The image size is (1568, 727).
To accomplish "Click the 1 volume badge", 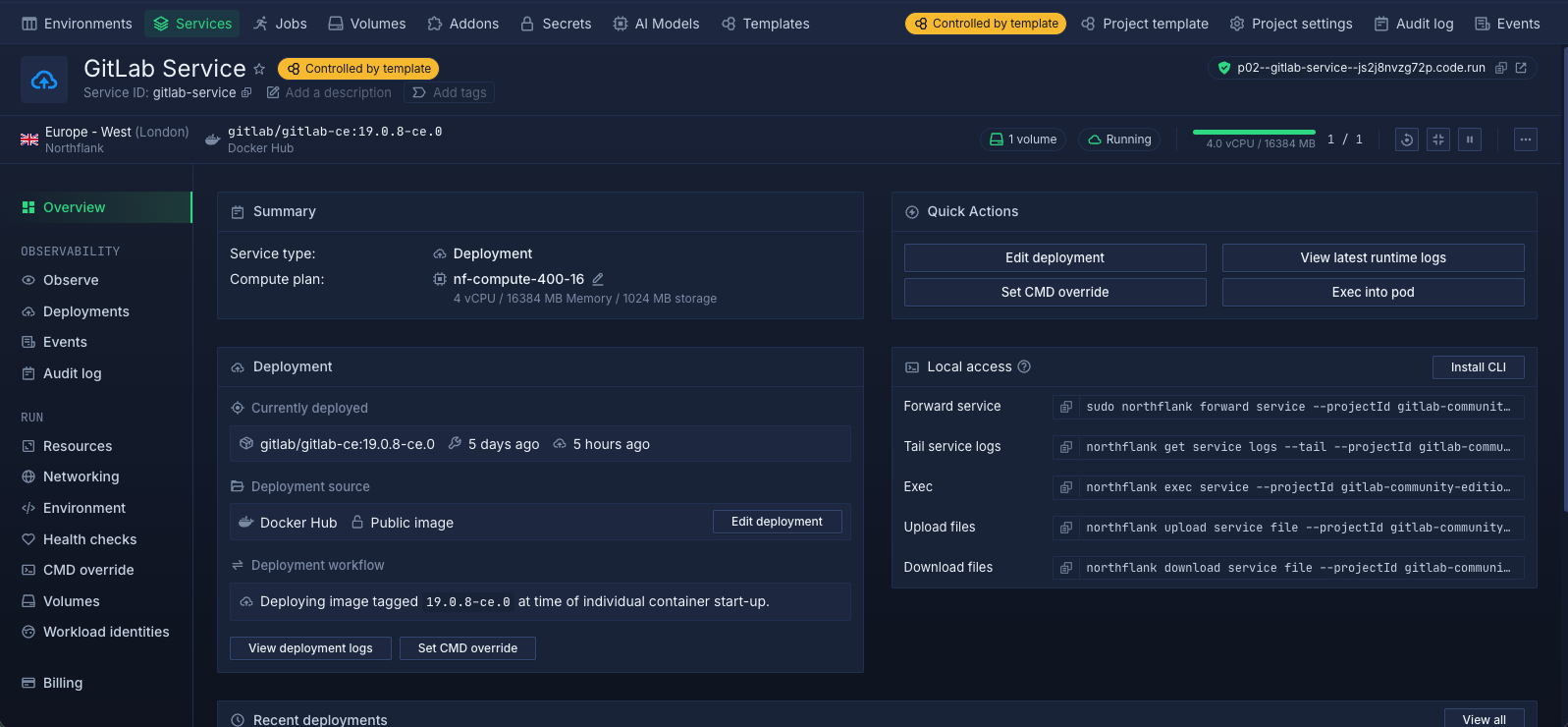I will coord(1023,140).
